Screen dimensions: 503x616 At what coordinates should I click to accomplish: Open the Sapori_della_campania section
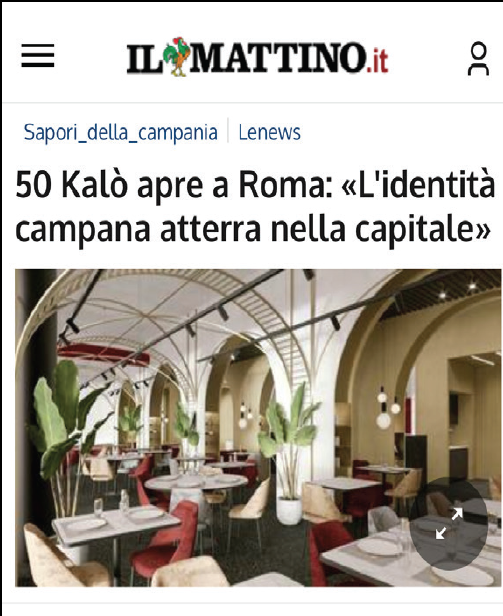(120, 132)
